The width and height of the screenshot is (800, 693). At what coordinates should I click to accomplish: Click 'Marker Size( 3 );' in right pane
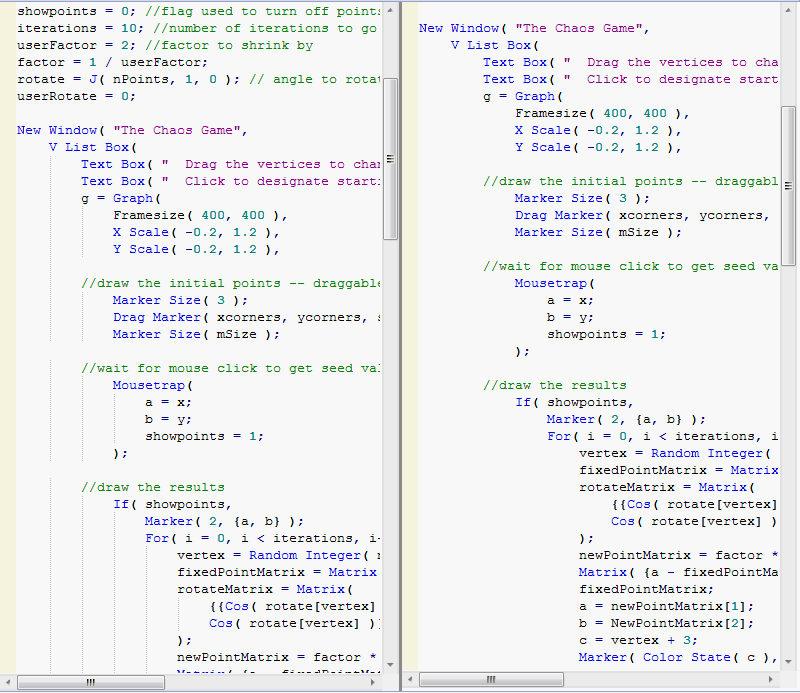click(582, 199)
